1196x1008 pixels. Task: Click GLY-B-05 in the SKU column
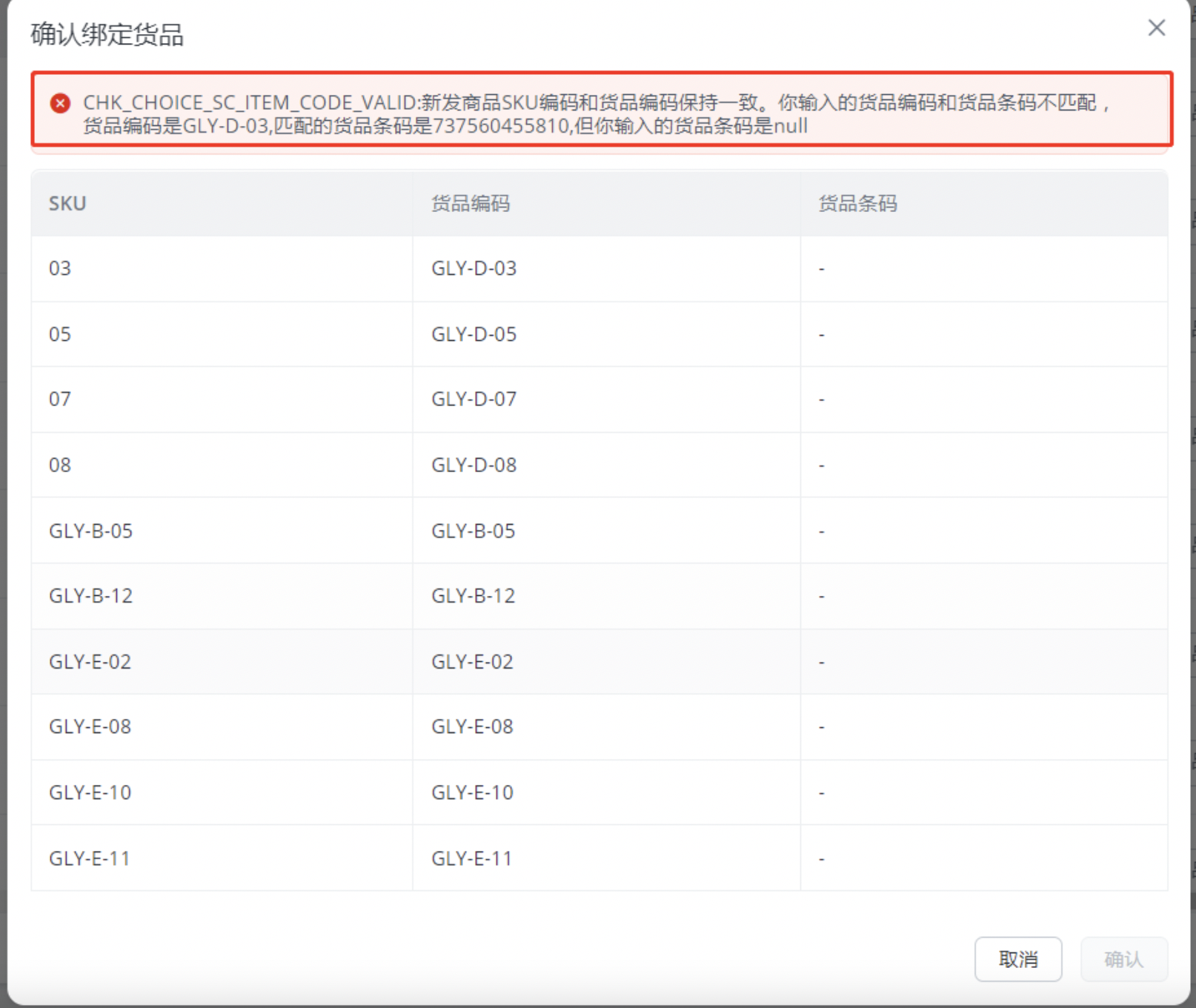[90, 531]
